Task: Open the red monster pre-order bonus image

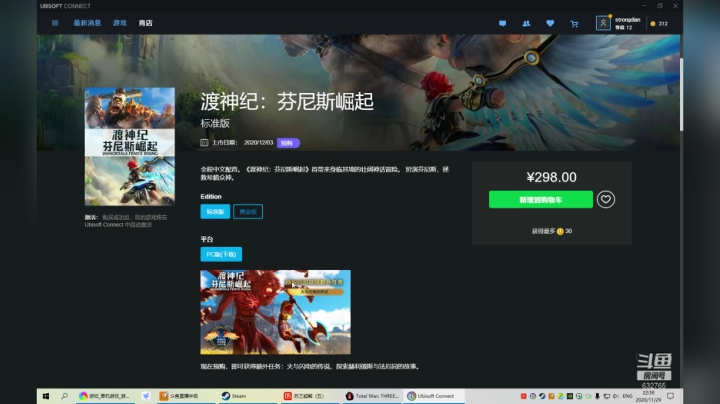Action: click(x=276, y=312)
